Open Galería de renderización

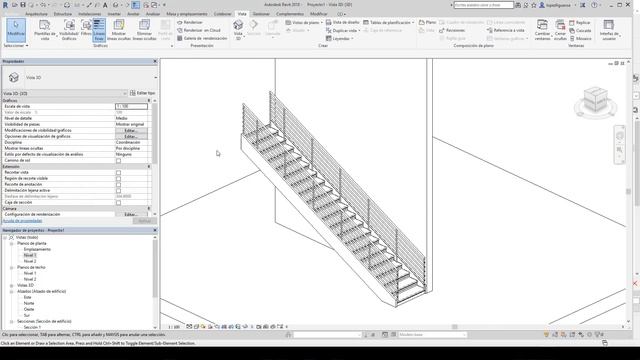(x=202, y=38)
